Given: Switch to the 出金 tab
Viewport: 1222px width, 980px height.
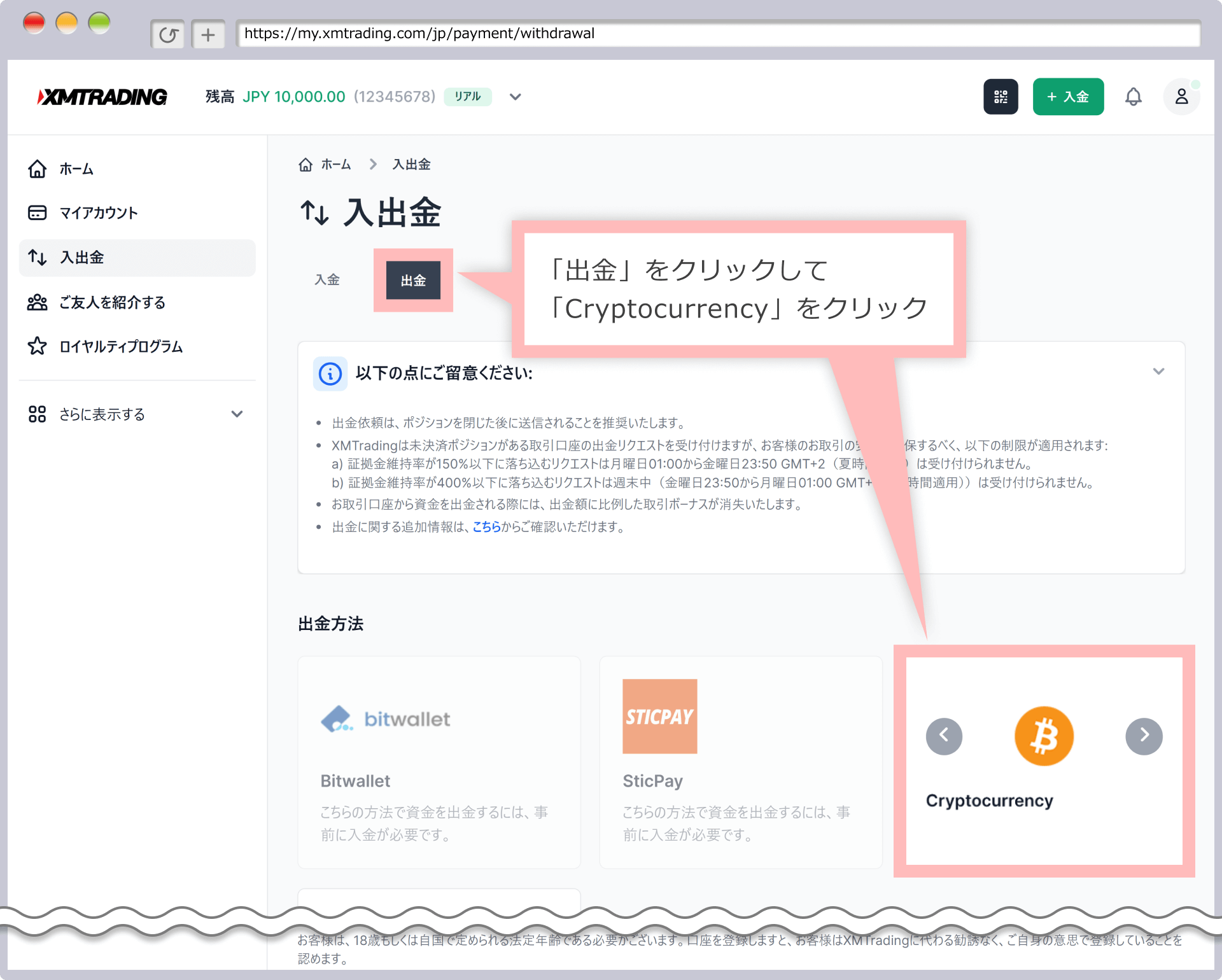Looking at the screenshot, I should pos(413,280).
